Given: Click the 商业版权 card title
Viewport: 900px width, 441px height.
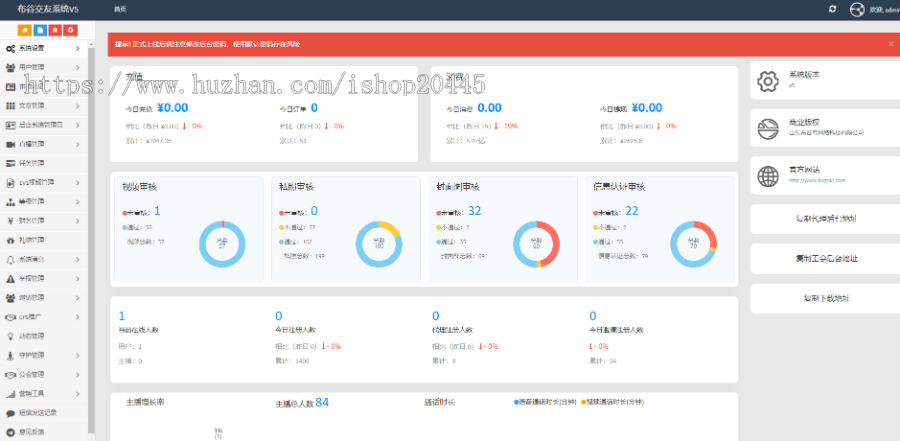Looking at the screenshot, I should tap(804, 122).
